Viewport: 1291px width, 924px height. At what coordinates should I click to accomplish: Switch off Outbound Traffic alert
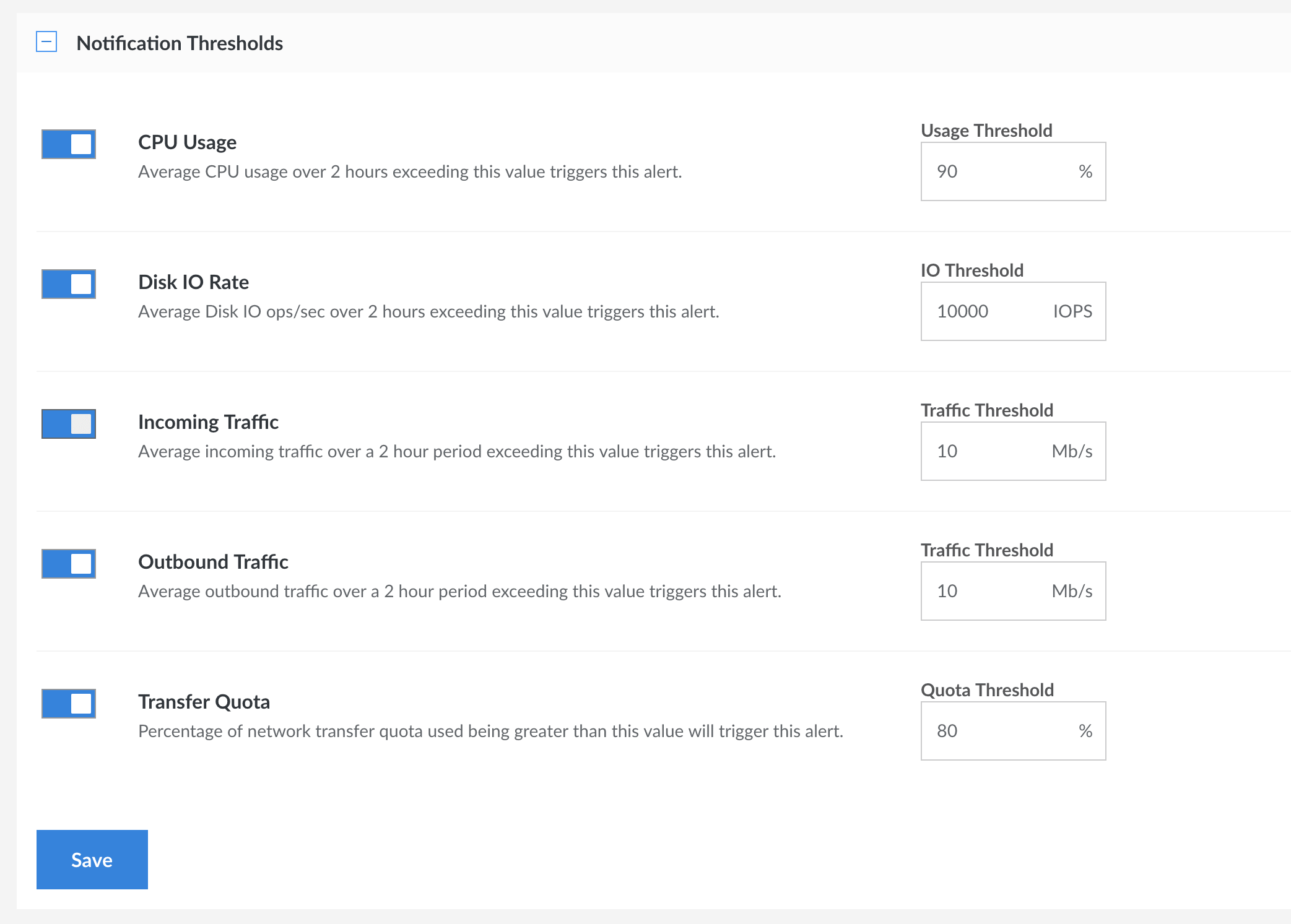coord(69,564)
